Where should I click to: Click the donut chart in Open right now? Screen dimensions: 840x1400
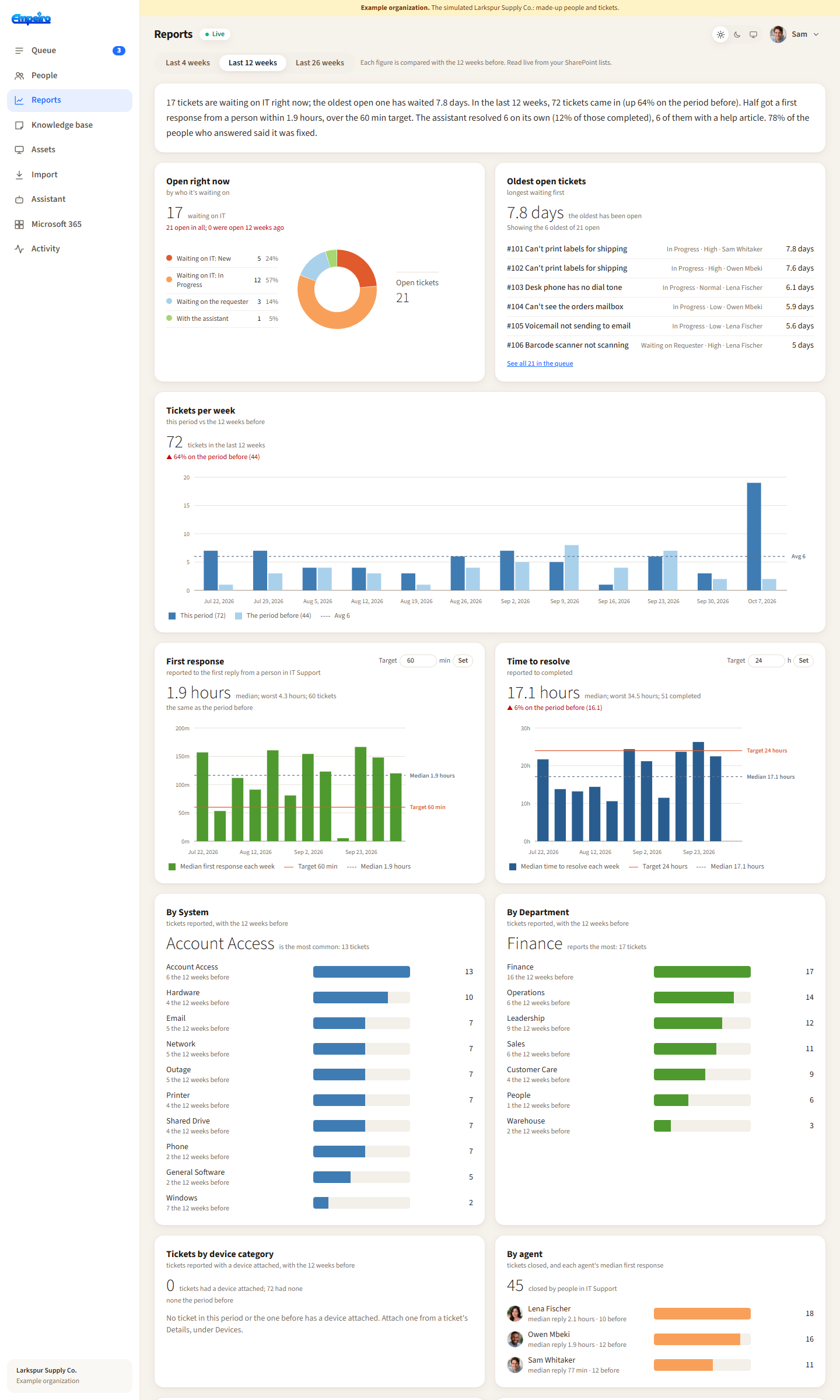(337, 289)
